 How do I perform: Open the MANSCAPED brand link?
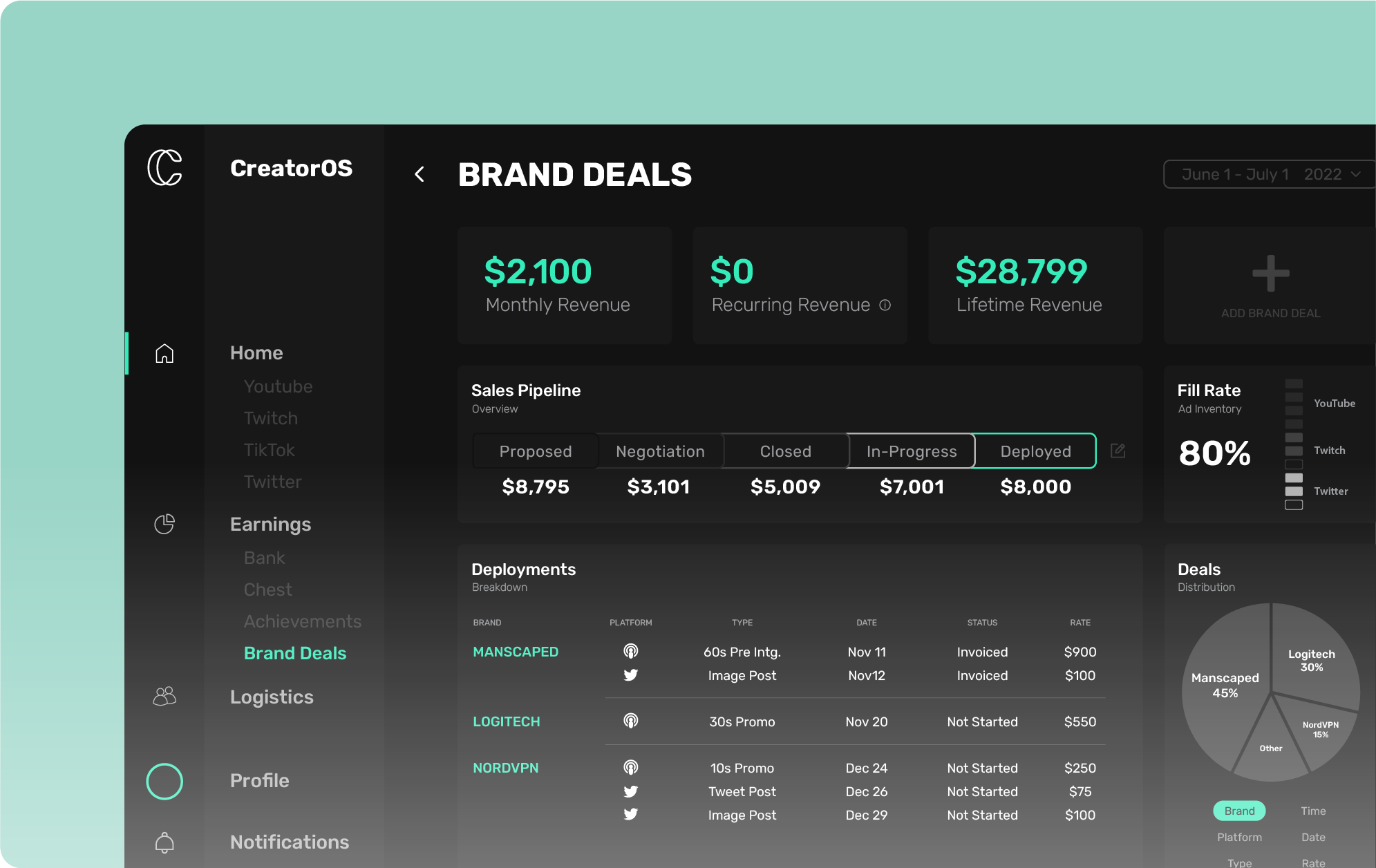coord(516,652)
